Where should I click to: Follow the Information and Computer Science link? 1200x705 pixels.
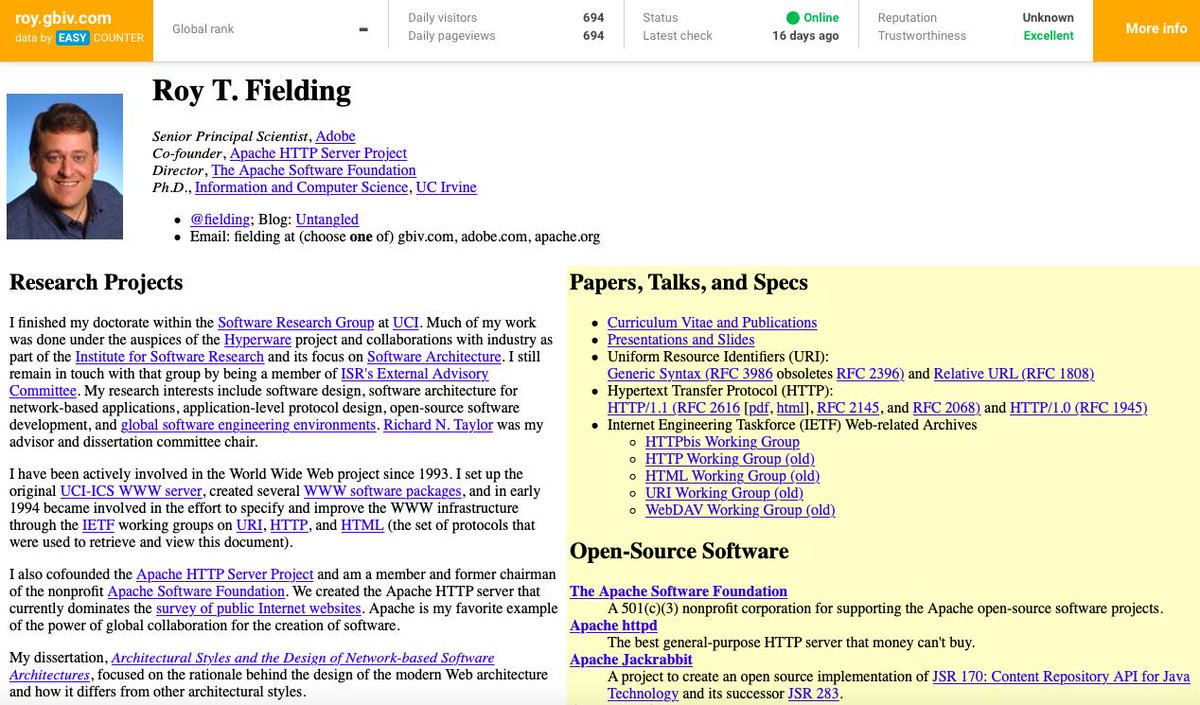(301, 187)
